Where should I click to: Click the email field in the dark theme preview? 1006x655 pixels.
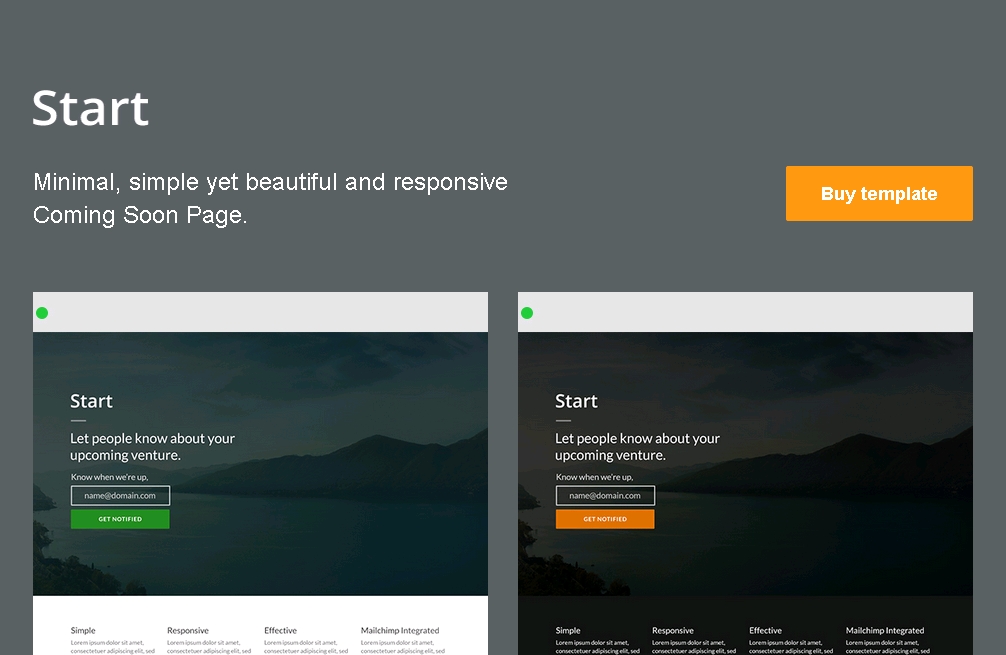click(605, 495)
